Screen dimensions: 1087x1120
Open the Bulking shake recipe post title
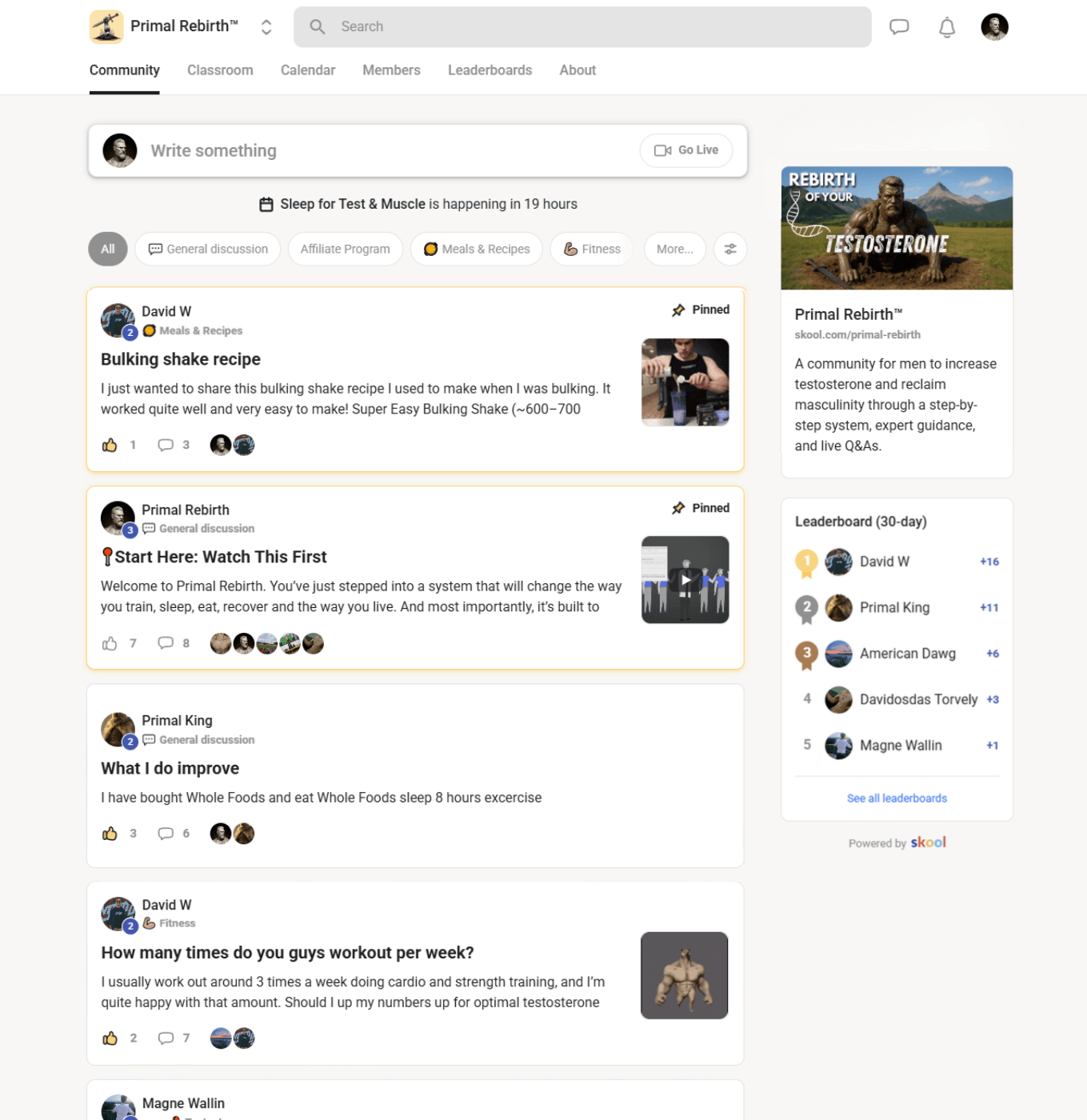(x=181, y=359)
